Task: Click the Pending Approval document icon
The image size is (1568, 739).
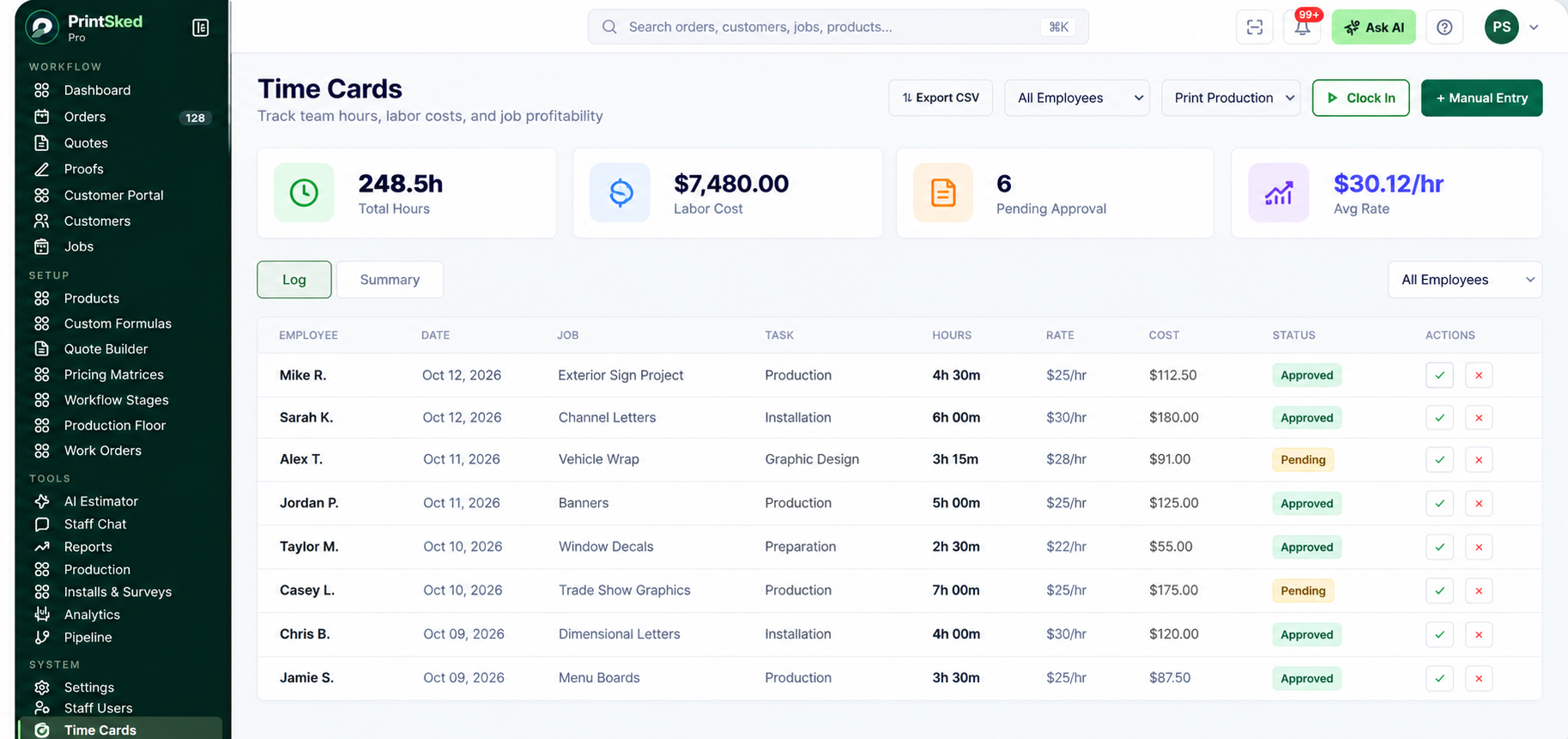Action: coord(943,193)
